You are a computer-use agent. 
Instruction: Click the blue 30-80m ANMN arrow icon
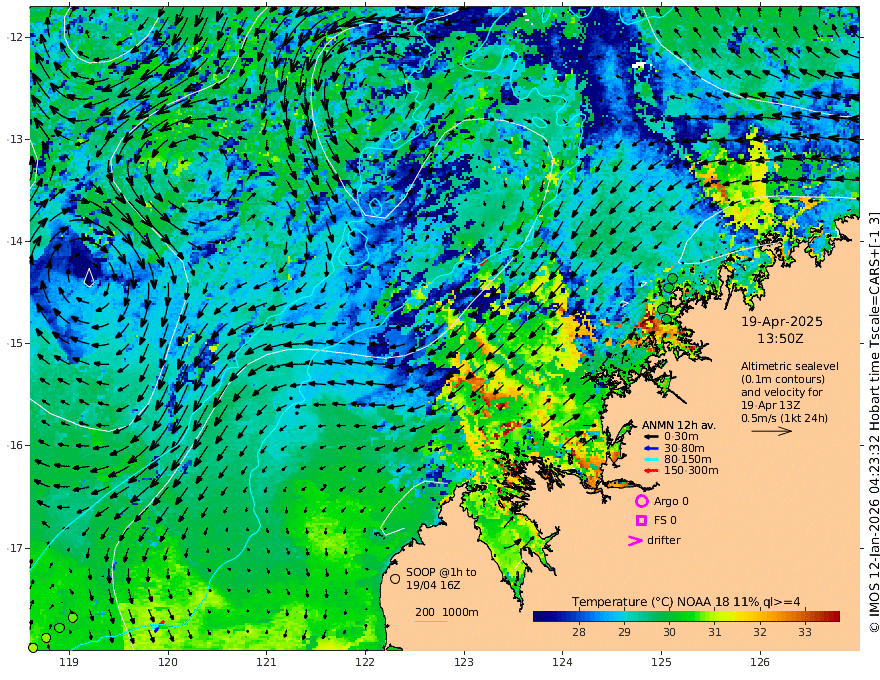[x=651, y=448]
